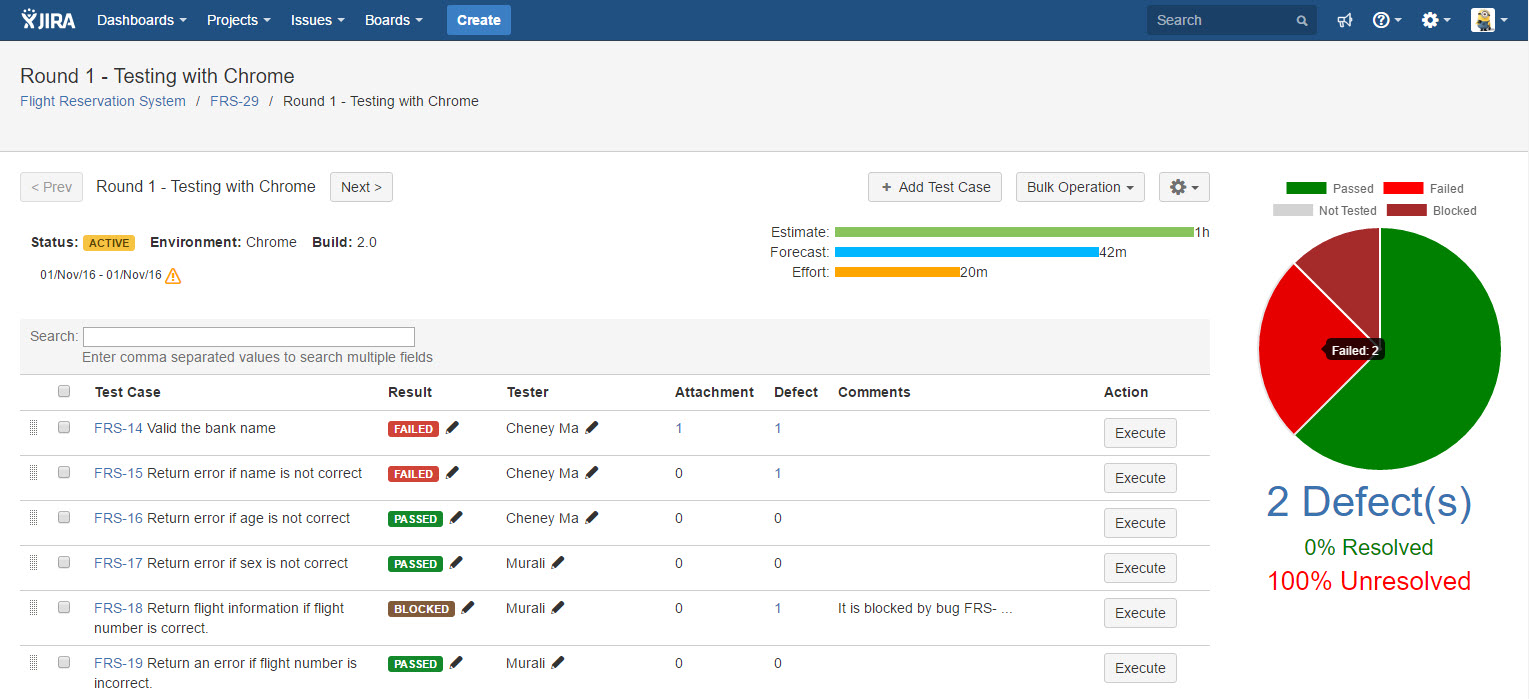Click search magnifier icon in header
This screenshot has height=699, width=1529.
coord(1301,21)
